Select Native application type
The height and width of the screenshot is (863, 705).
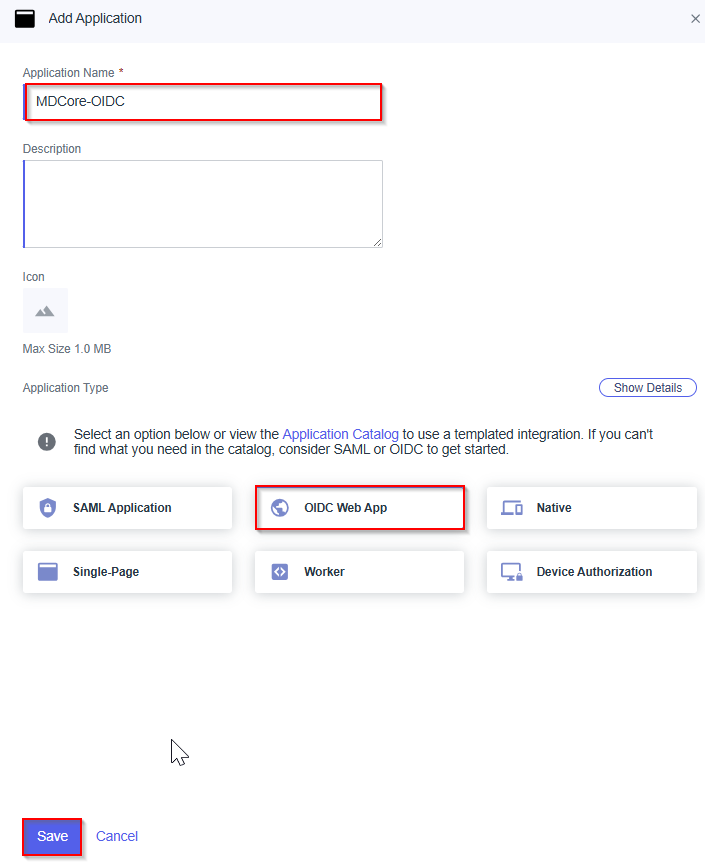pyautogui.click(x=591, y=508)
